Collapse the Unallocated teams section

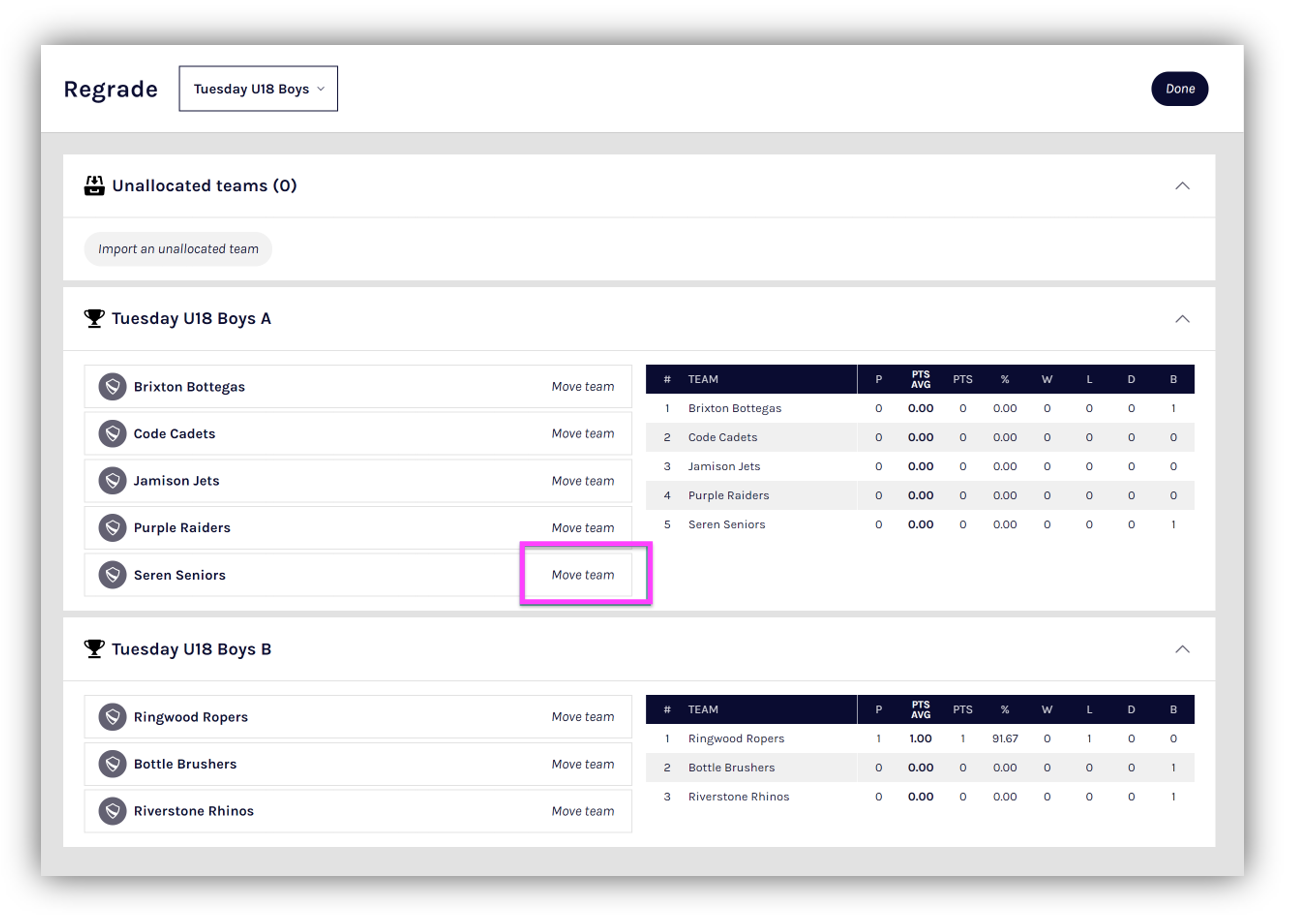click(x=1182, y=186)
